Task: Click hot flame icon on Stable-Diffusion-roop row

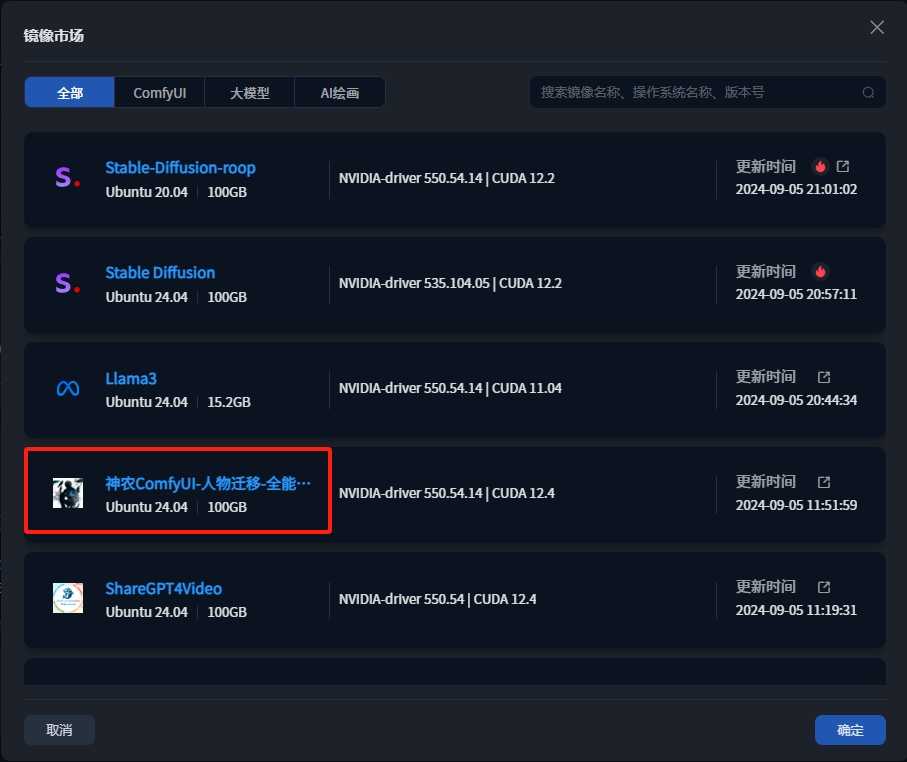Action: (820, 167)
